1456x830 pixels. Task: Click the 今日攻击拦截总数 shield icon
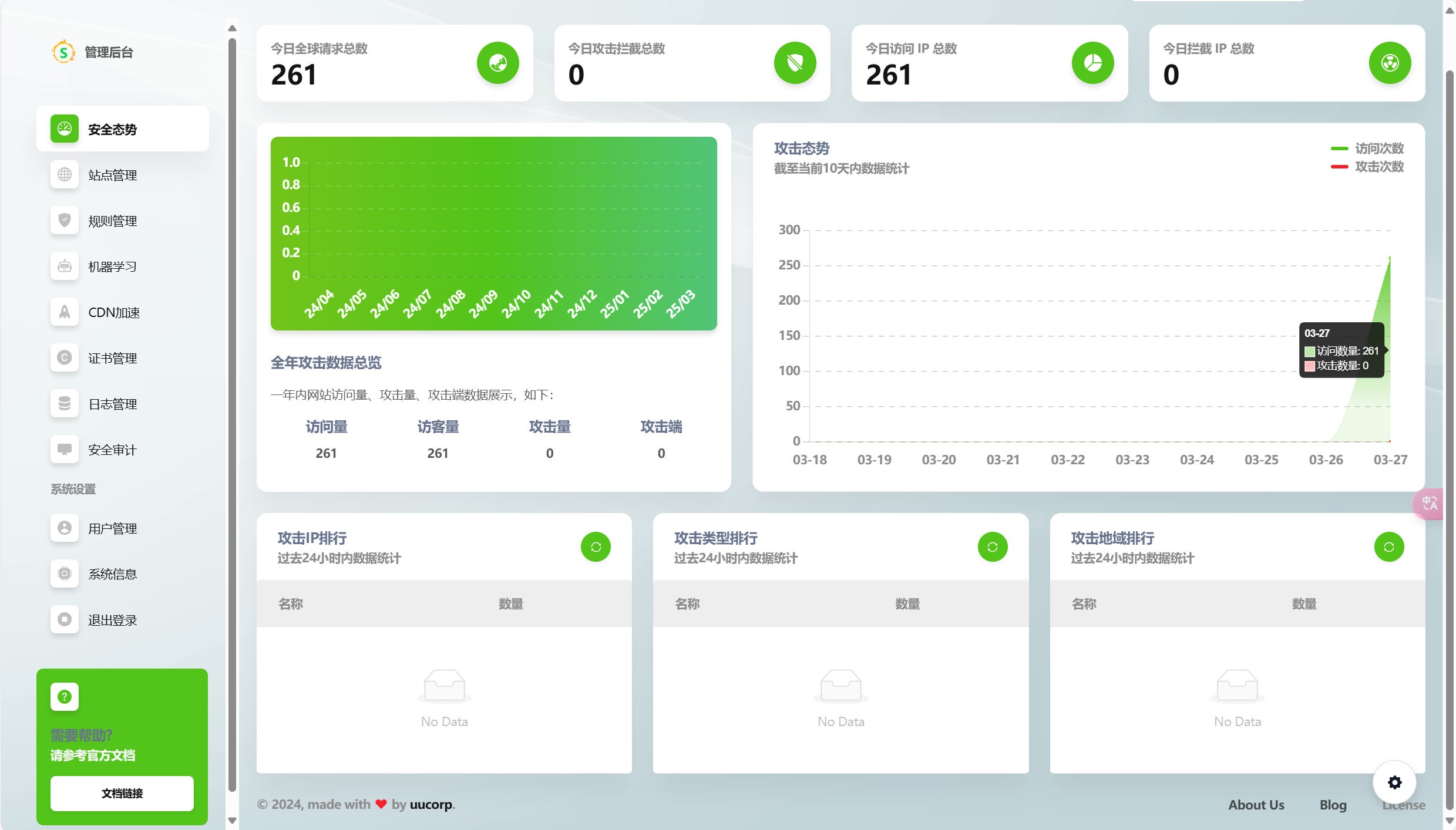[x=795, y=63]
